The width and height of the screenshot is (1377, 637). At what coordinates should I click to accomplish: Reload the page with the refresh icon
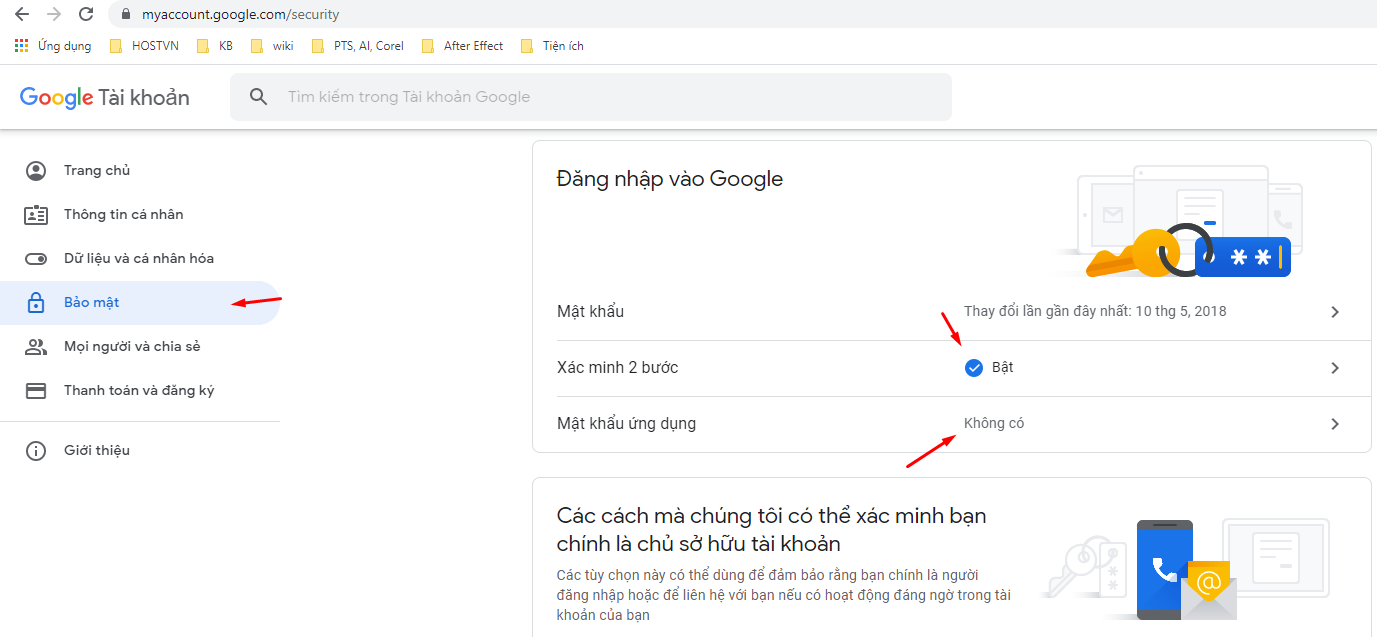(x=86, y=14)
